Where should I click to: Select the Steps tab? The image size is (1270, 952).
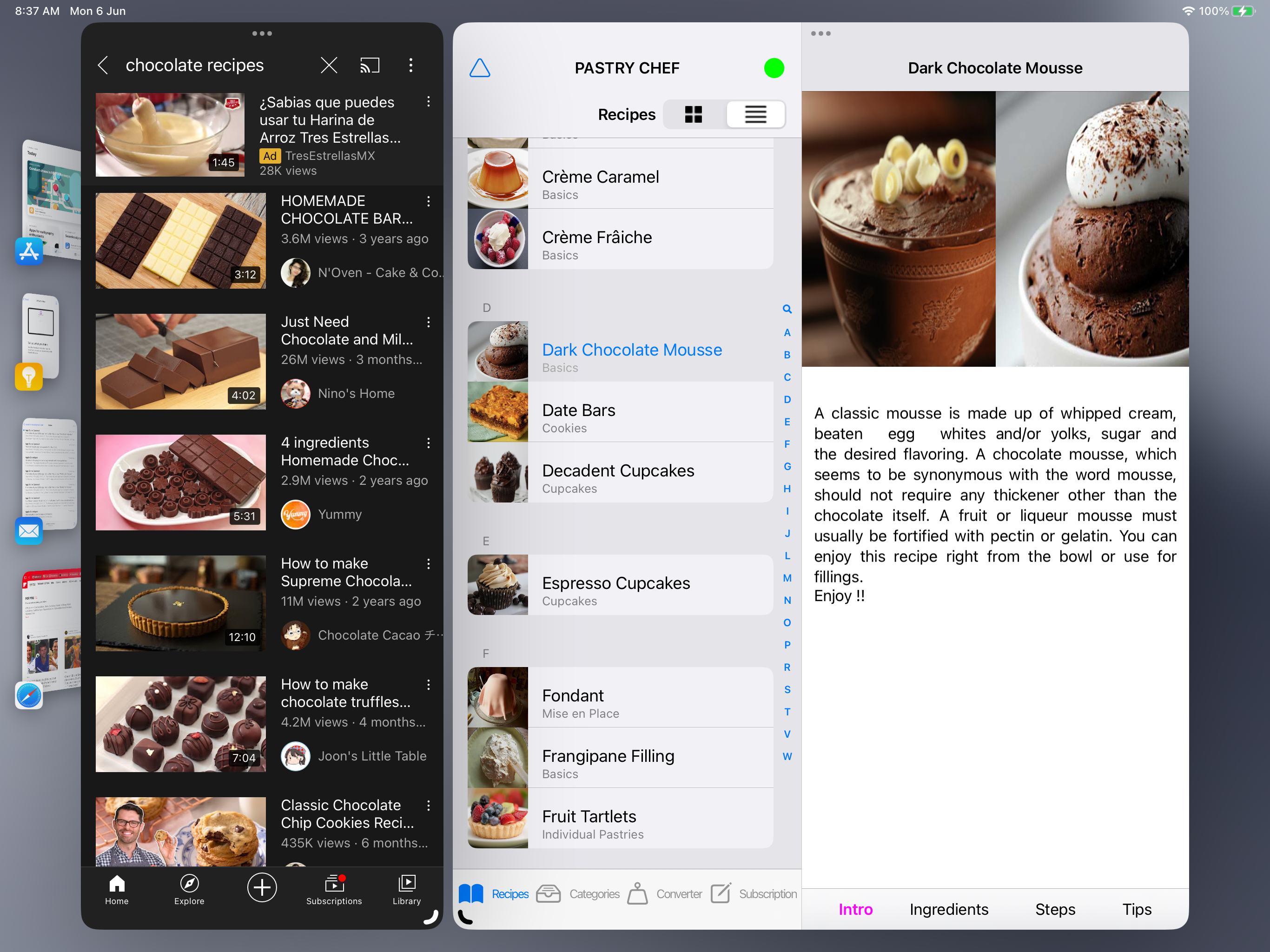1055,910
